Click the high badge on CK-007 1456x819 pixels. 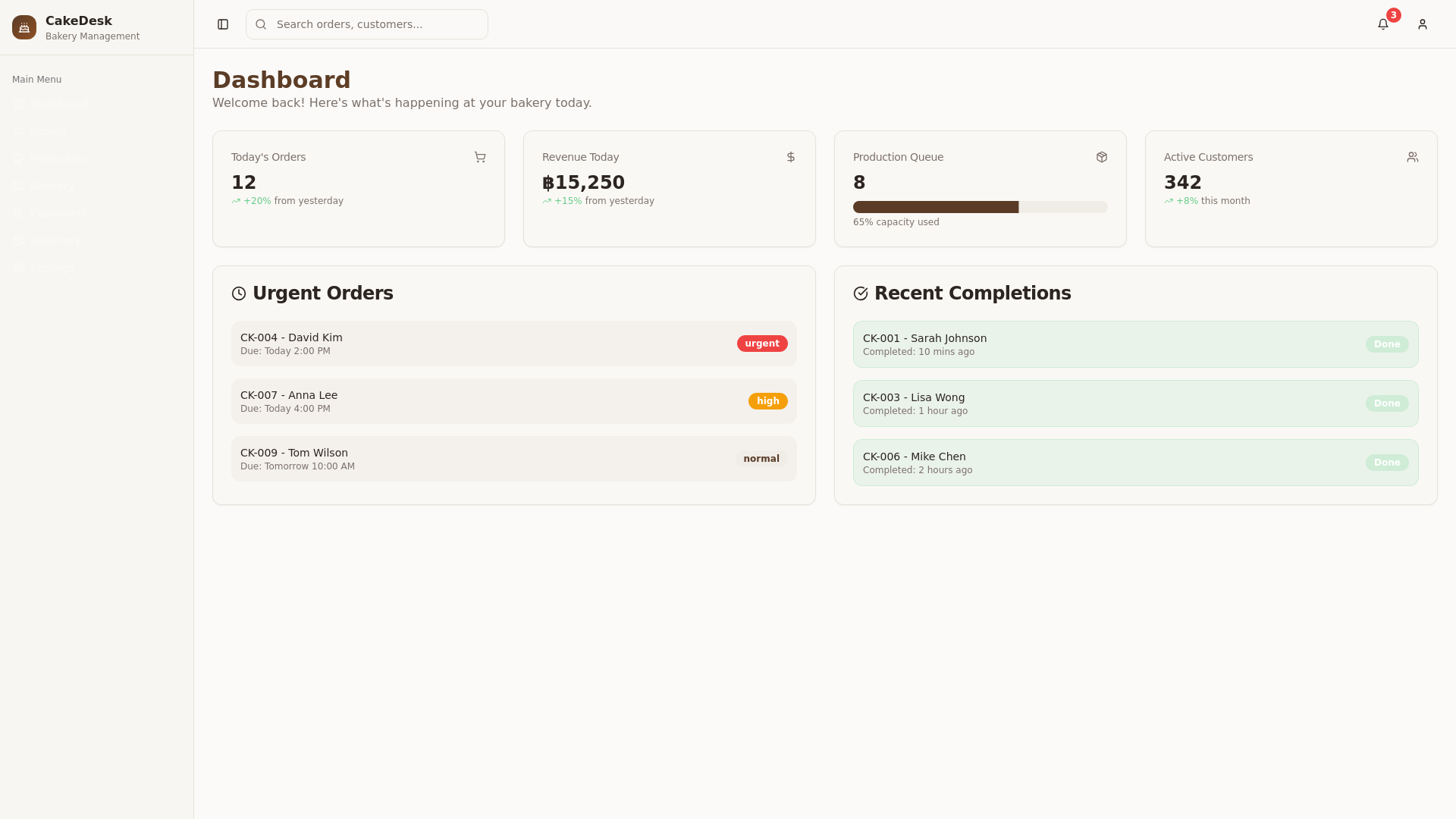click(768, 401)
